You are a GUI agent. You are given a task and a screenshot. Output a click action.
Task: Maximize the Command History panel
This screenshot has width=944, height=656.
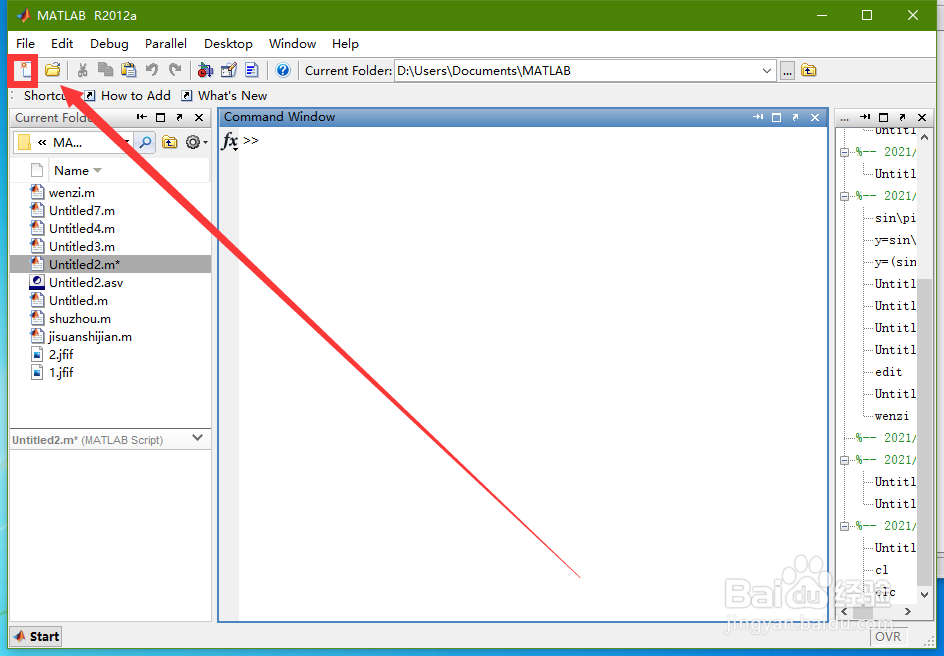(x=883, y=117)
